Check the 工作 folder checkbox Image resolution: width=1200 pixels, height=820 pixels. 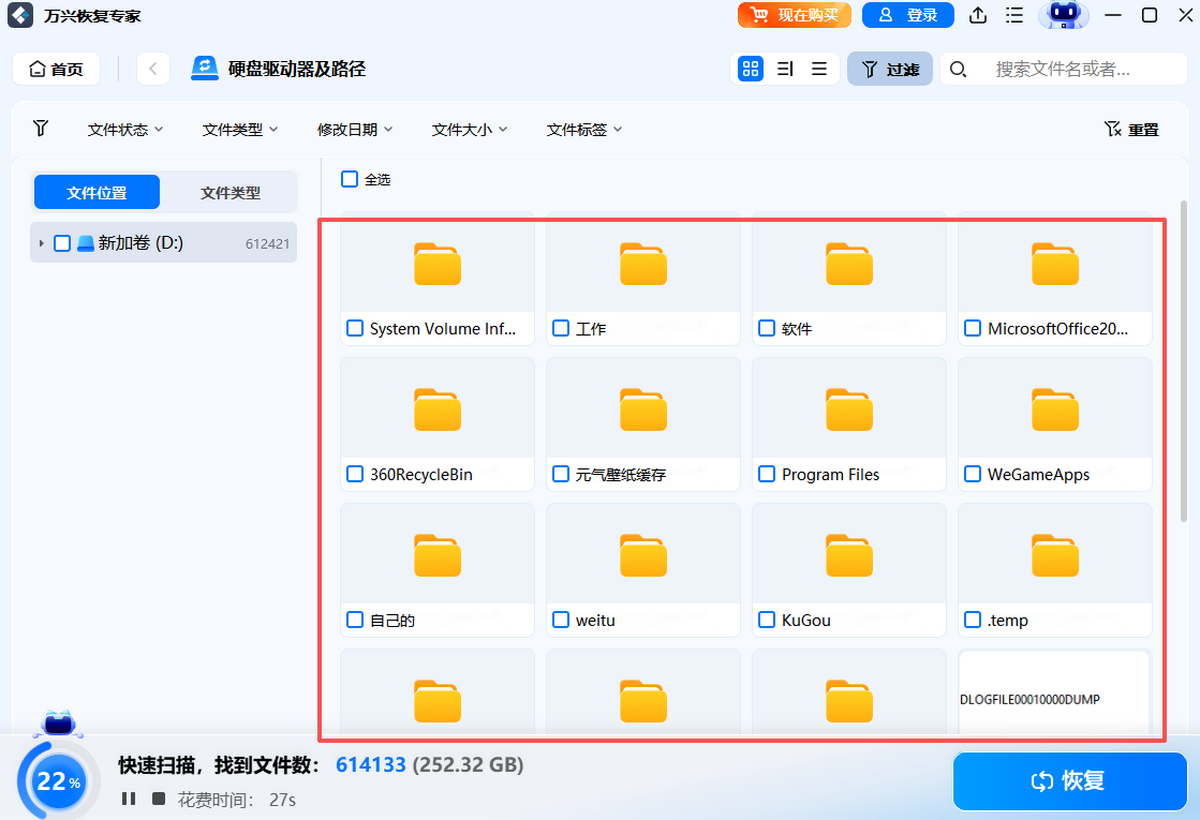click(560, 328)
